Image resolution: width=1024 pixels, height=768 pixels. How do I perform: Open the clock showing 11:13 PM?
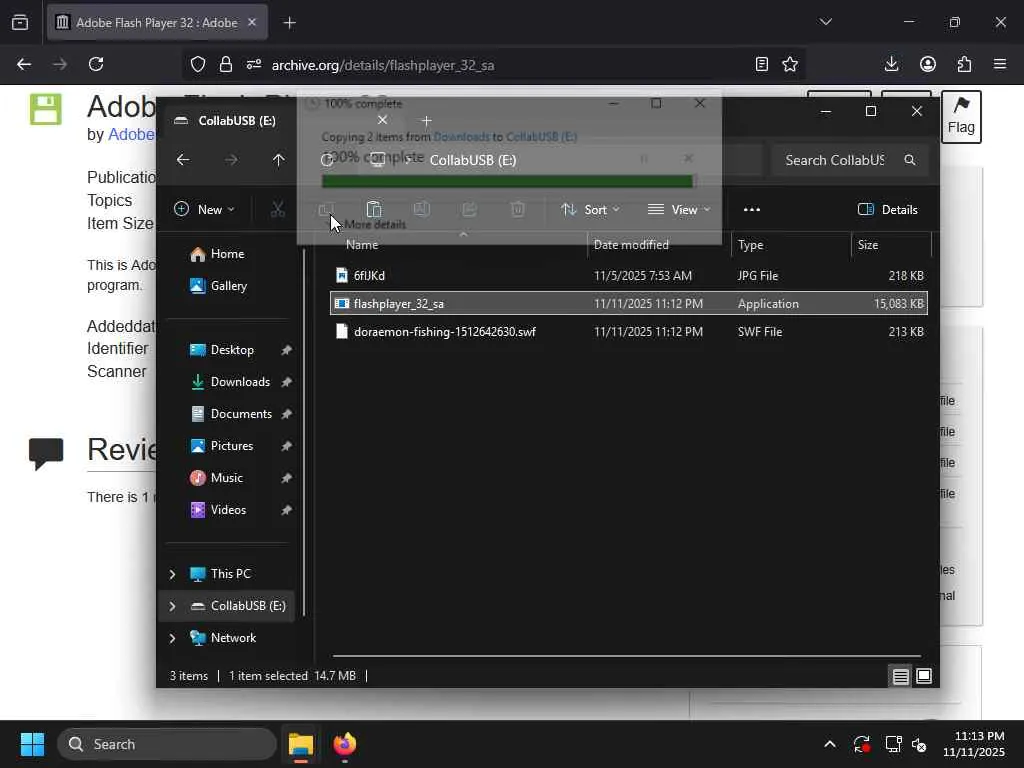(973, 744)
